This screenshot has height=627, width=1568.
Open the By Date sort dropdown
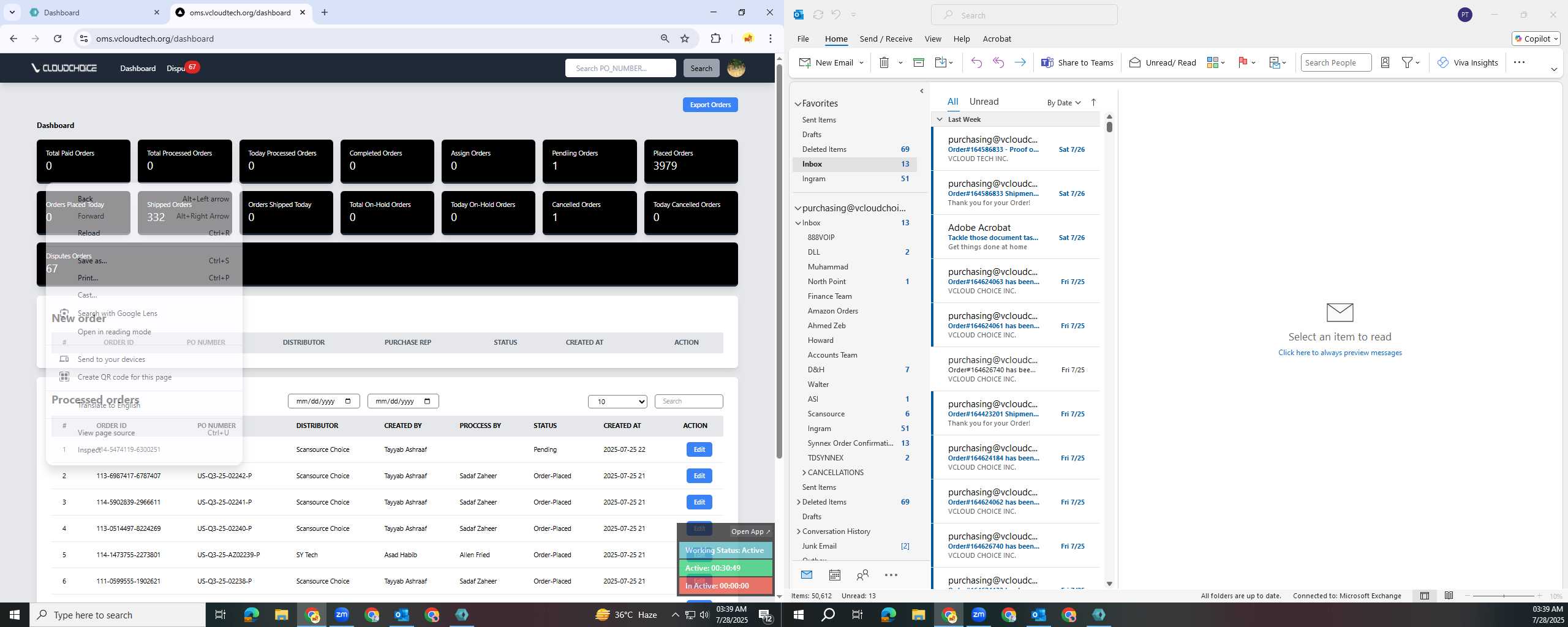tap(1063, 103)
